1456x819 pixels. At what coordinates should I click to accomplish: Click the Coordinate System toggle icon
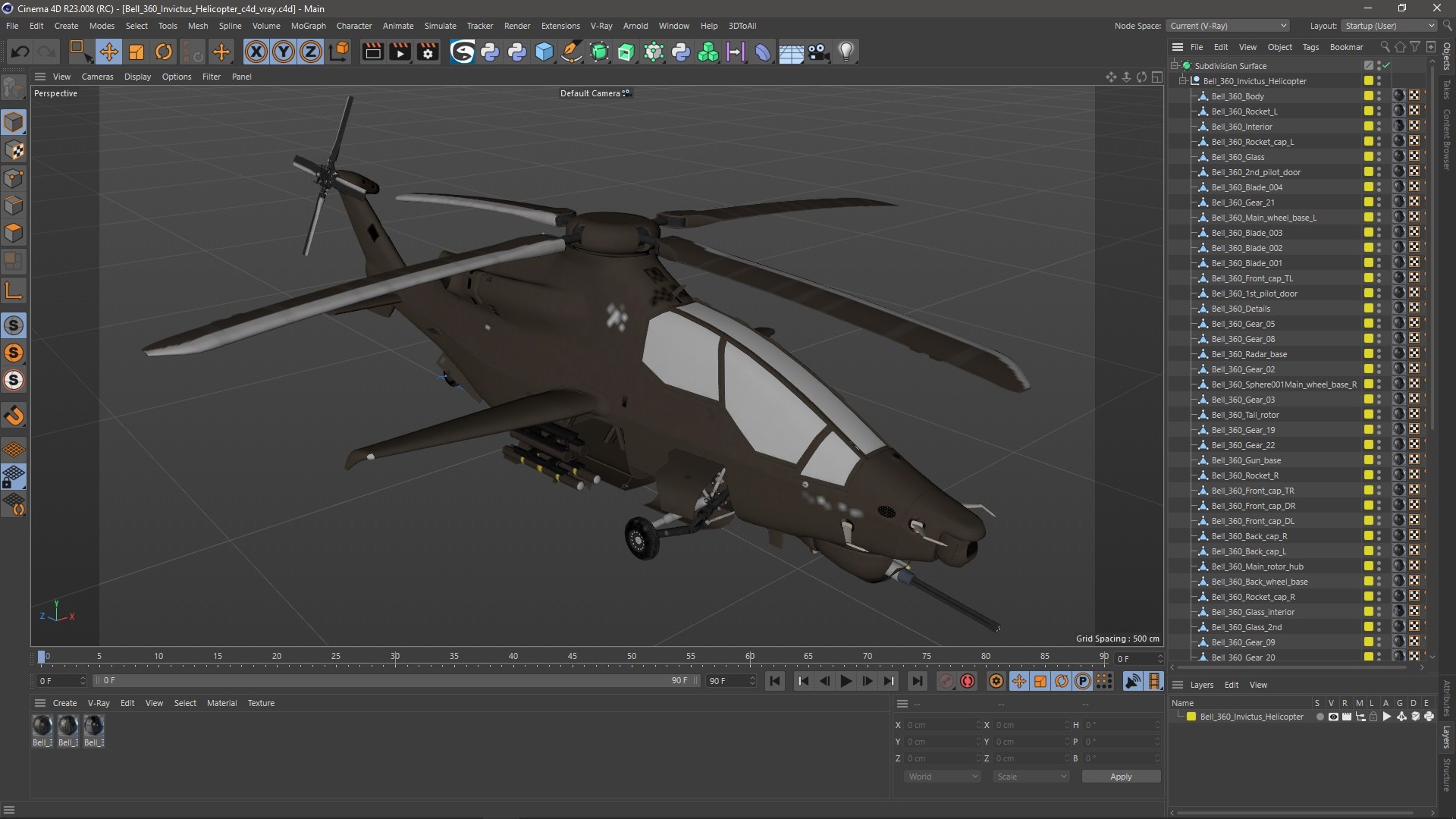[340, 52]
